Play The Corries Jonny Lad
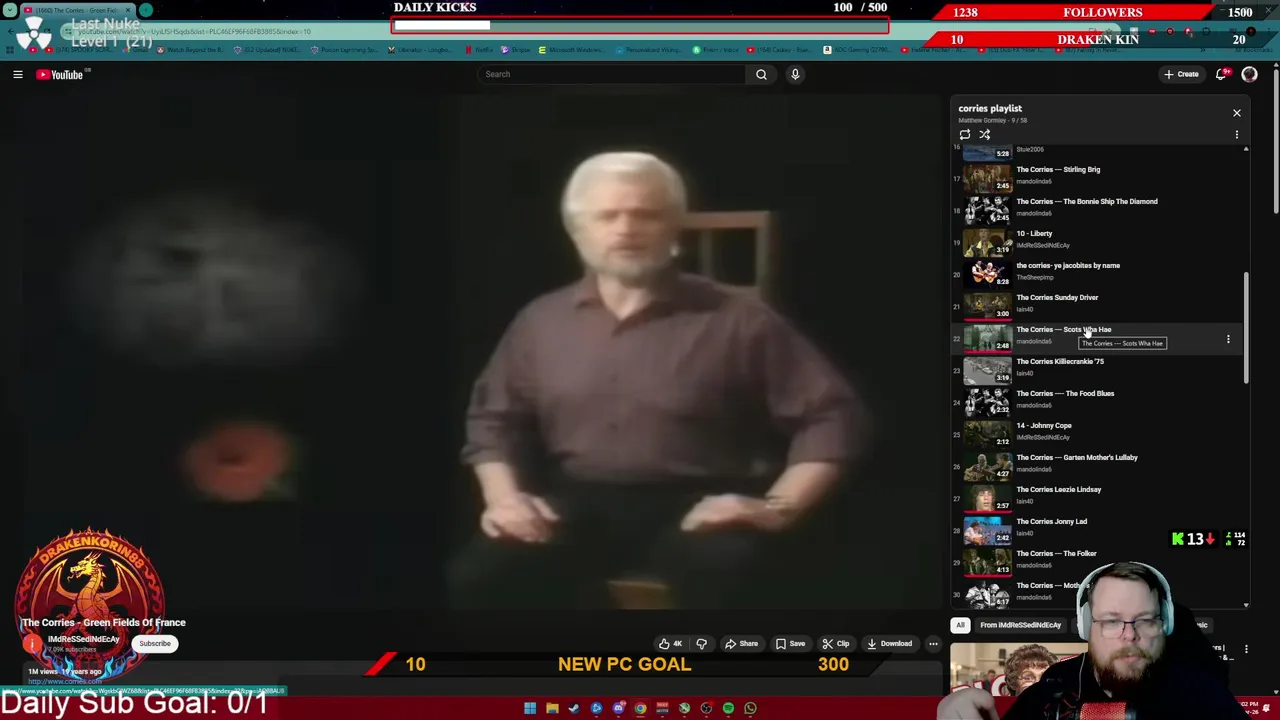Image resolution: width=1280 pixels, height=720 pixels. (1051, 521)
